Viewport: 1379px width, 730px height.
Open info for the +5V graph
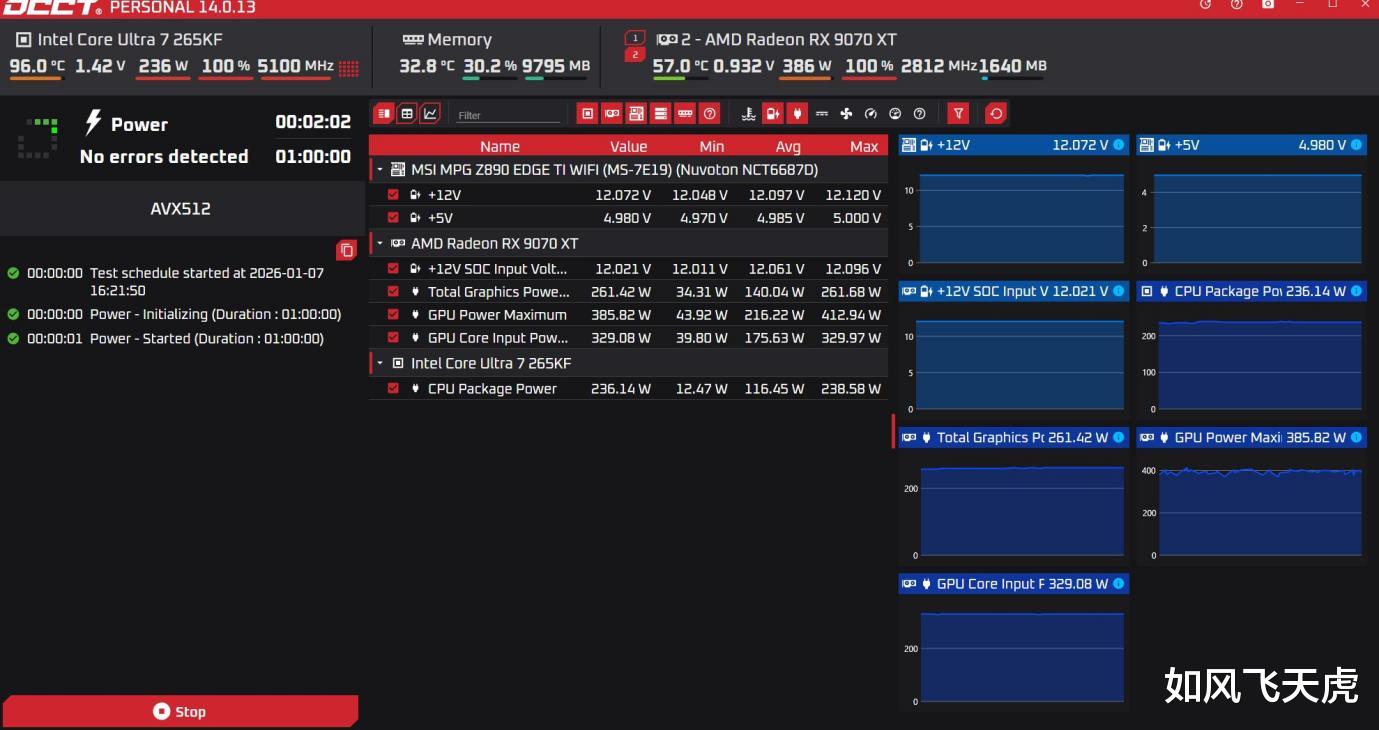(x=1356, y=145)
